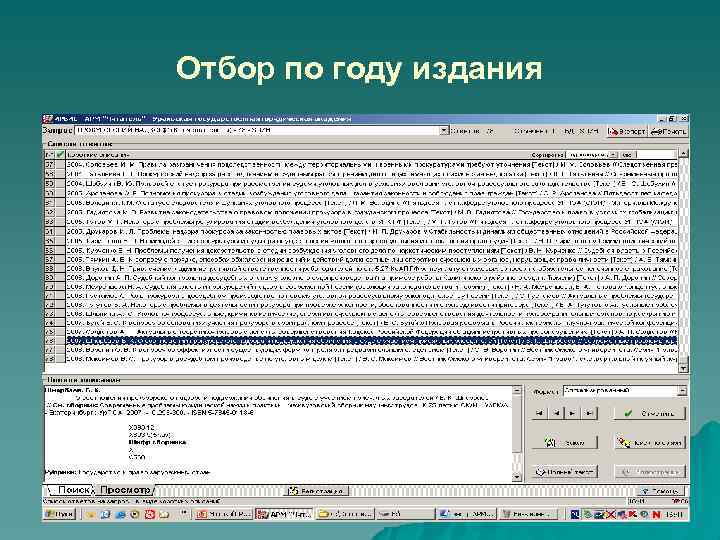This screenshot has width=720, height=540.
Task: Click description pane scrollbar up arrow
Action: 517,391
